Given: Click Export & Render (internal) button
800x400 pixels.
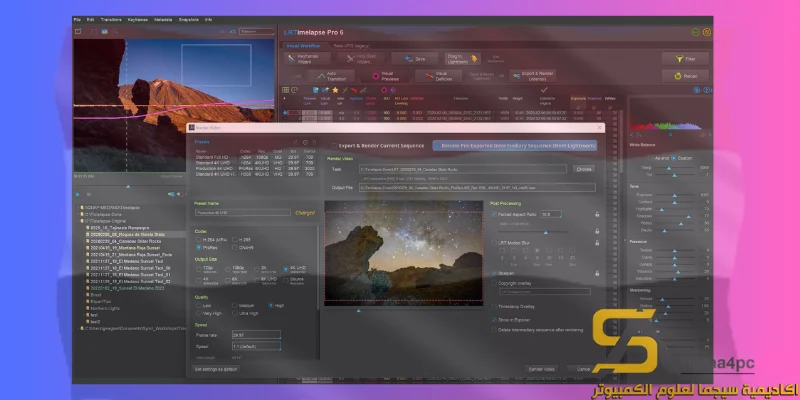Looking at the screenshot, I should tap(532, 77).
